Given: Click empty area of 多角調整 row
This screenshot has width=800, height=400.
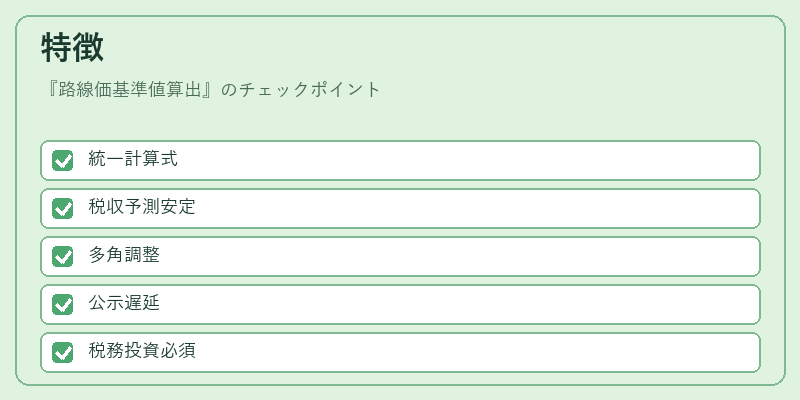Looking at the screenshot, I should (459, 257).
